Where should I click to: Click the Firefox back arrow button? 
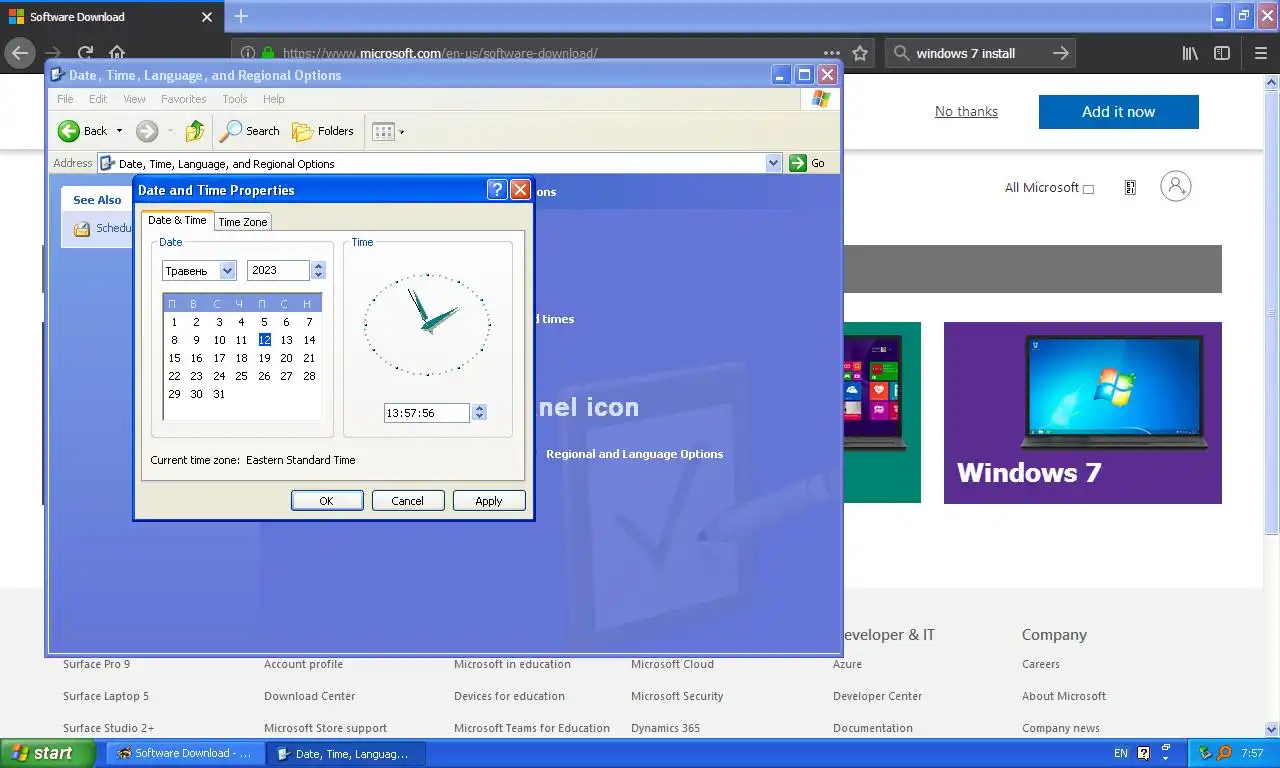(19, 53)
